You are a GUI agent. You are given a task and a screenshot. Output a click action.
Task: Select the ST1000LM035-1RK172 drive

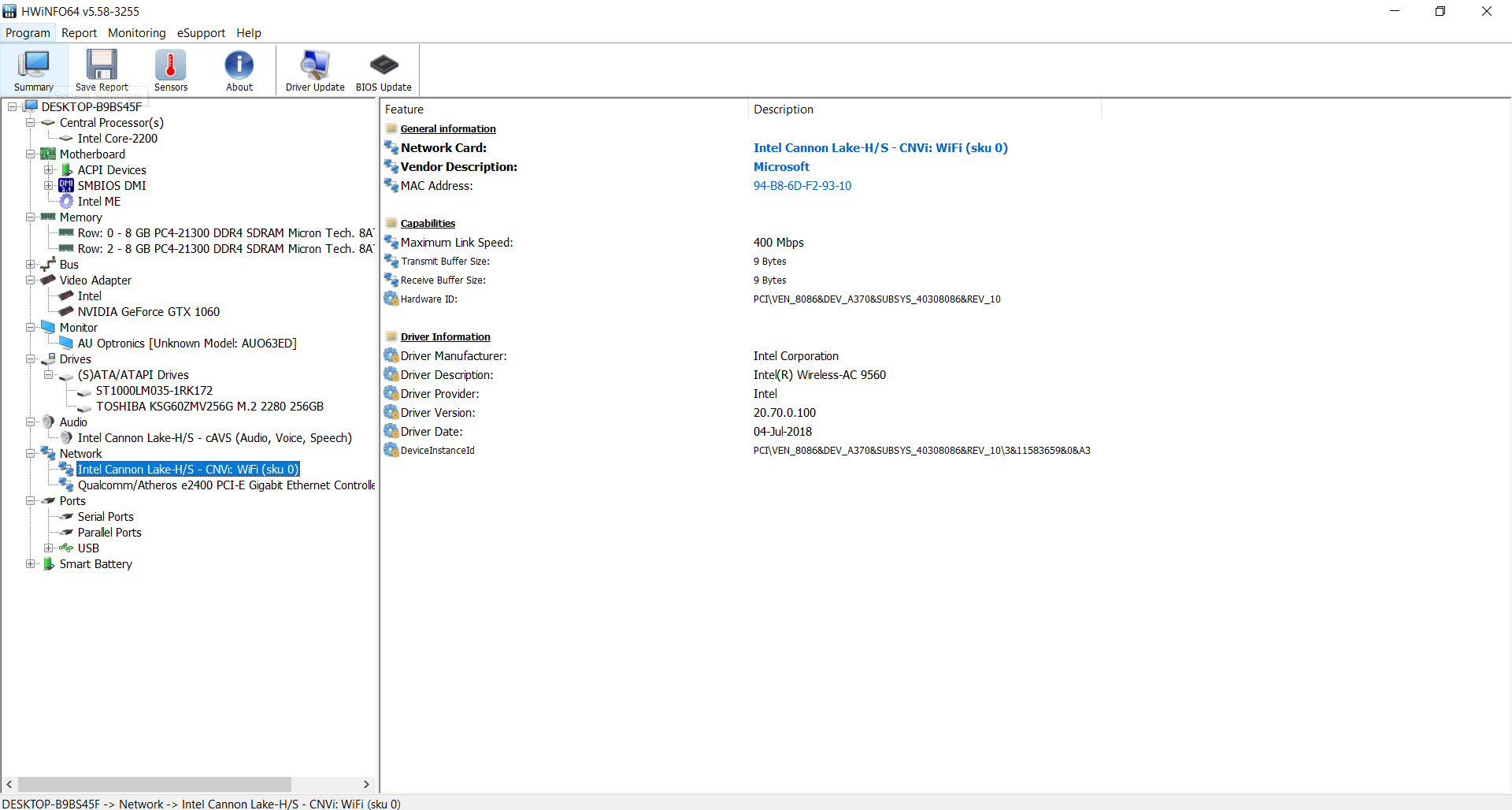click(x=154, y=391)
